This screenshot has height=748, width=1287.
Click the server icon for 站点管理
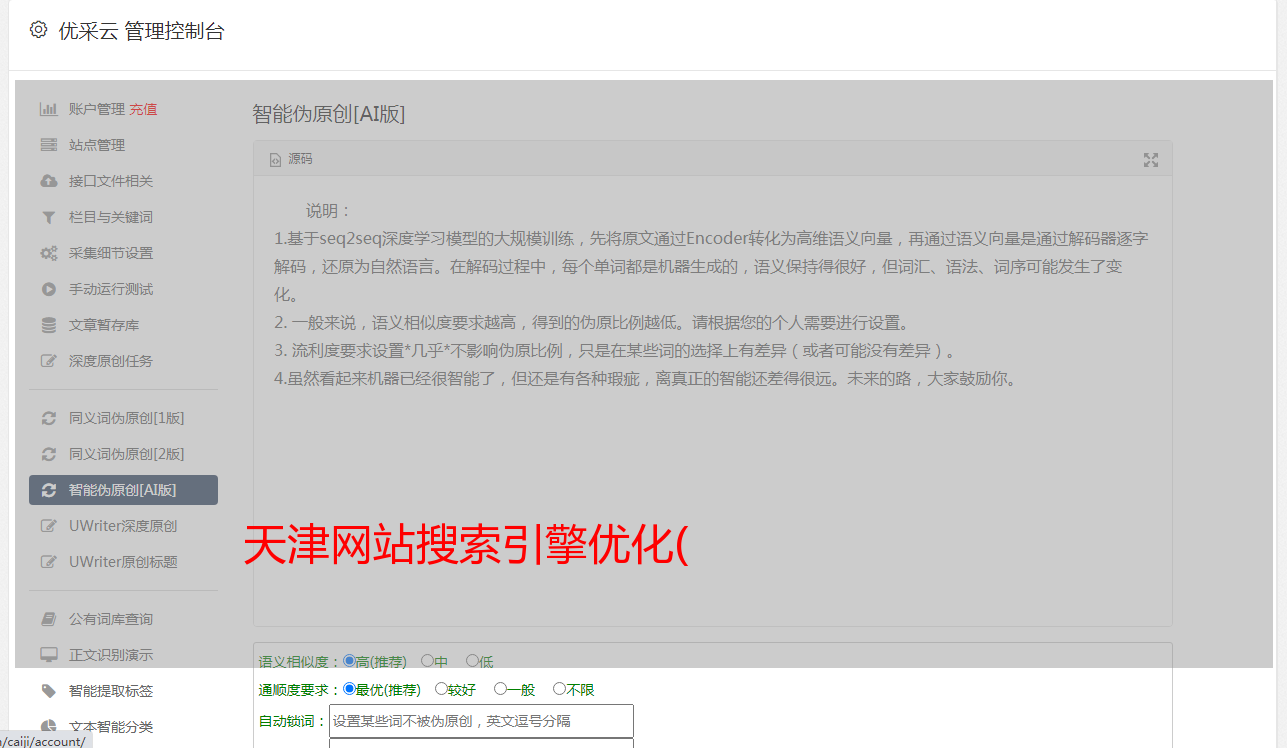[48, 145]
